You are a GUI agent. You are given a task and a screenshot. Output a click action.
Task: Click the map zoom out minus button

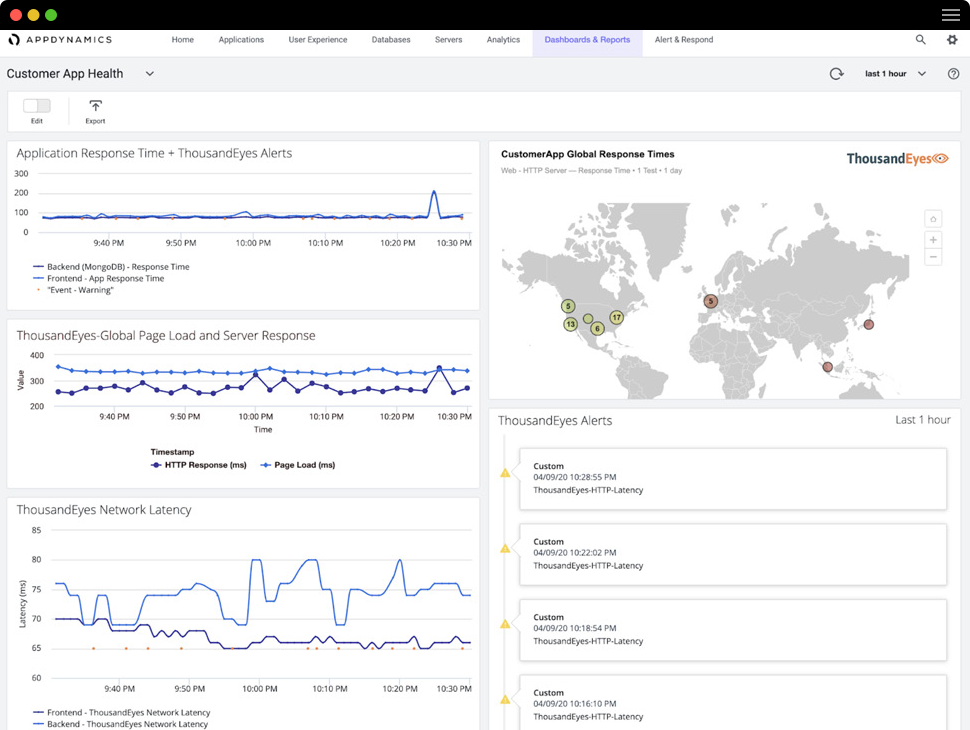coord(933,257)
